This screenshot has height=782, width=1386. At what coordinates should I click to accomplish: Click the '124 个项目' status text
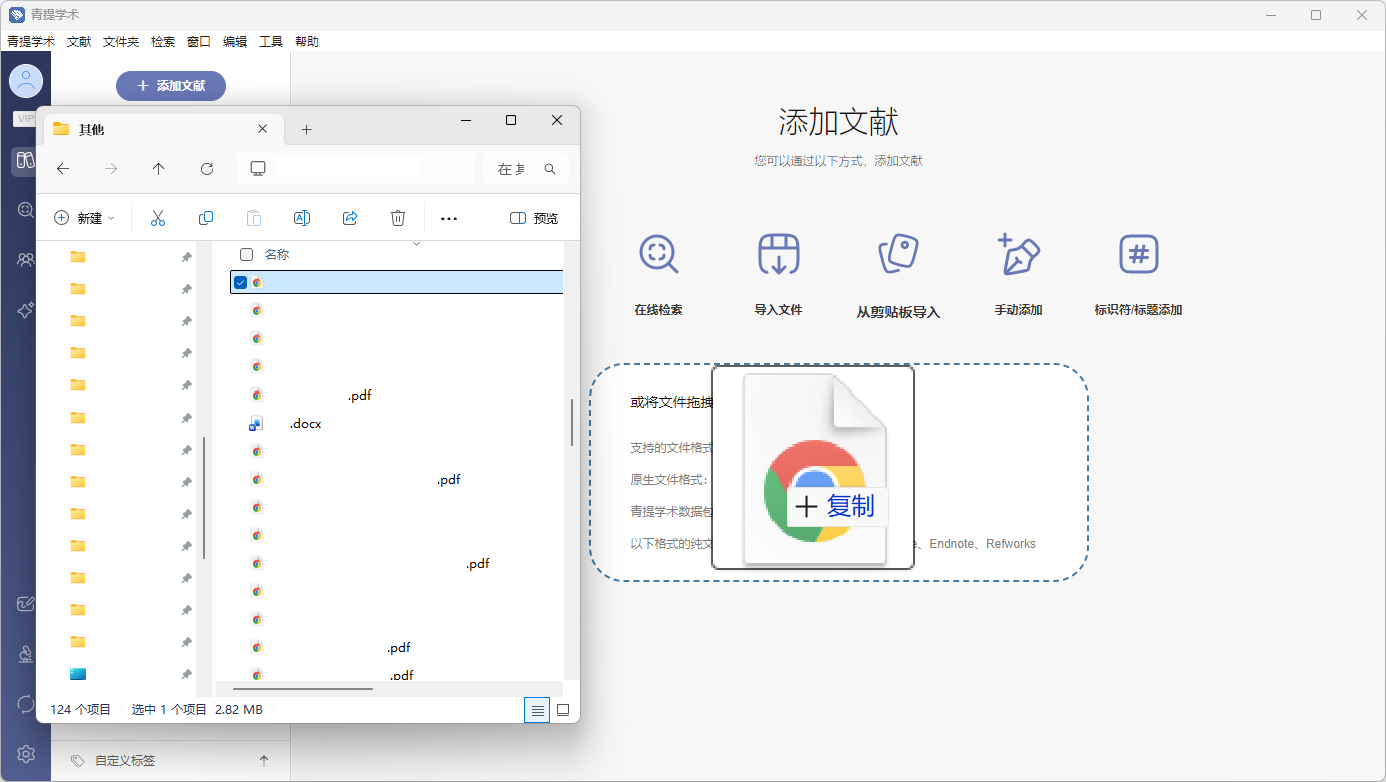pos(81,710)
